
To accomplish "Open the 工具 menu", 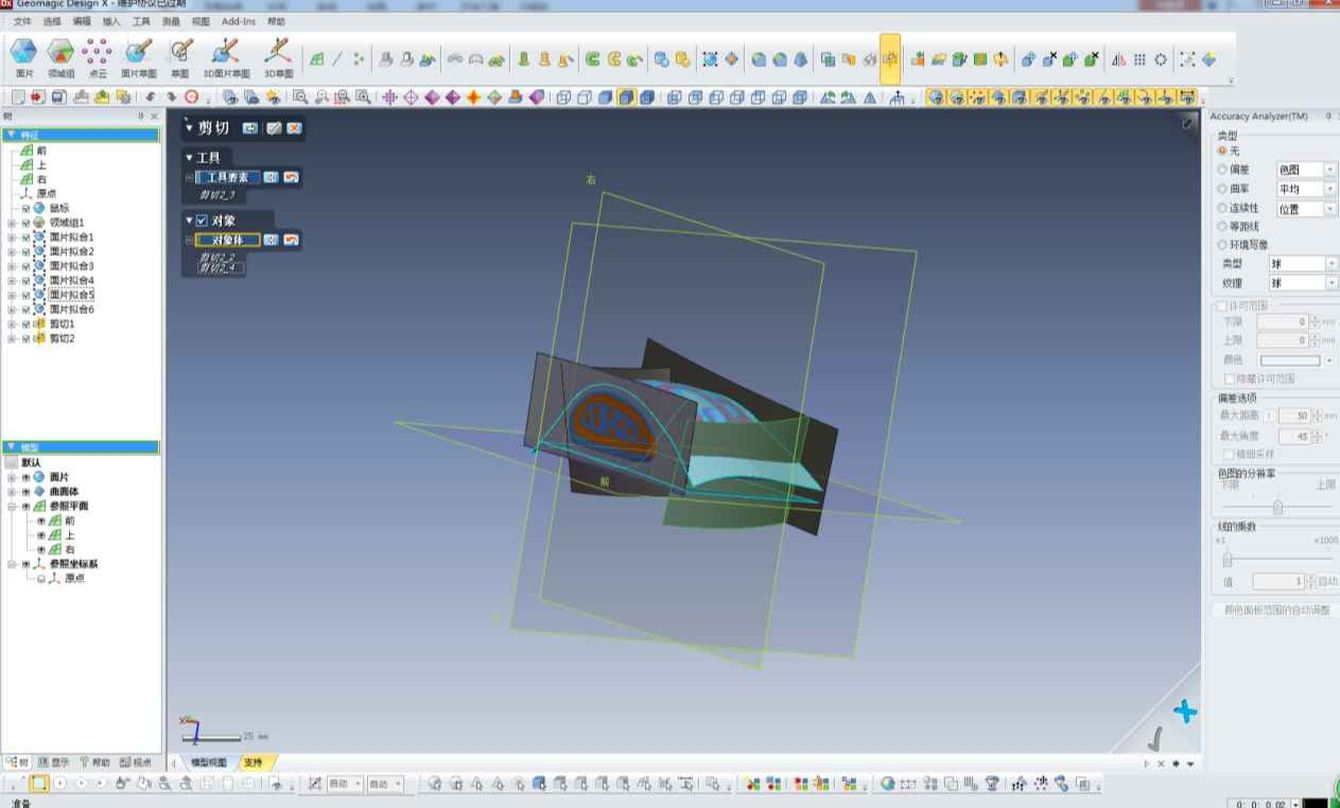I will click(x=141, y=21).
